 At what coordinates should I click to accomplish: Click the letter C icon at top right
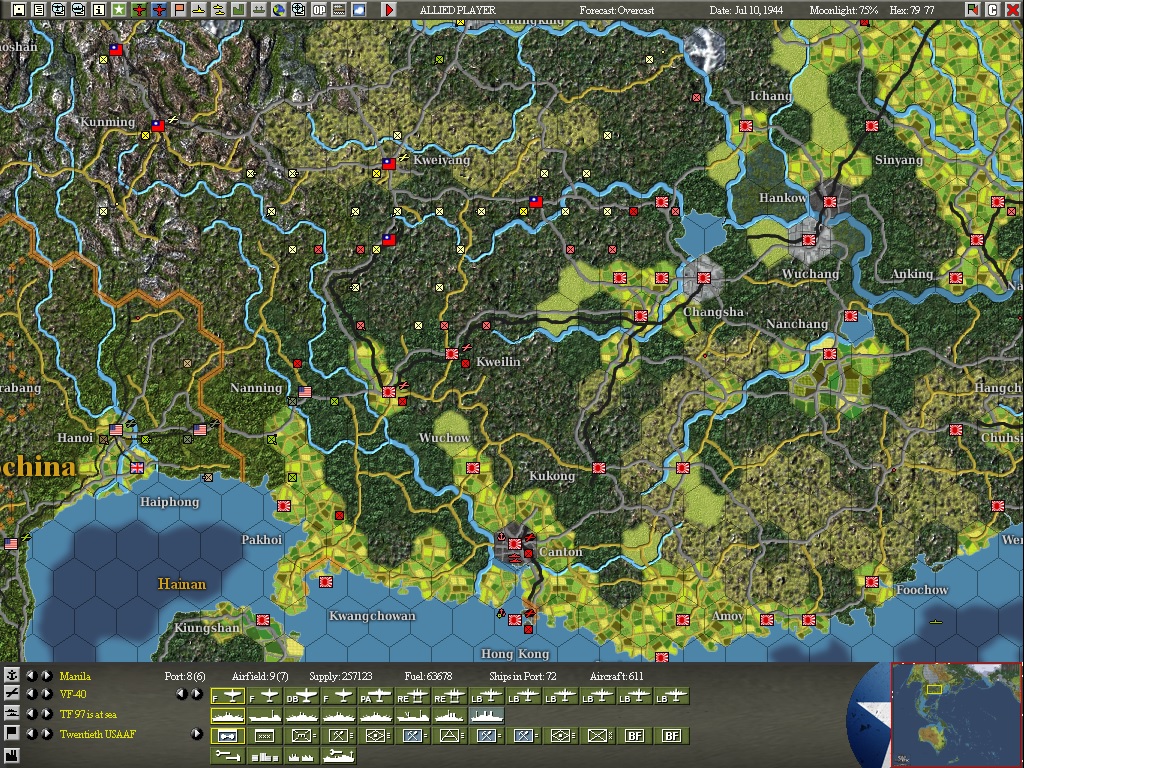pyautogui.click(x=993, y=10)
